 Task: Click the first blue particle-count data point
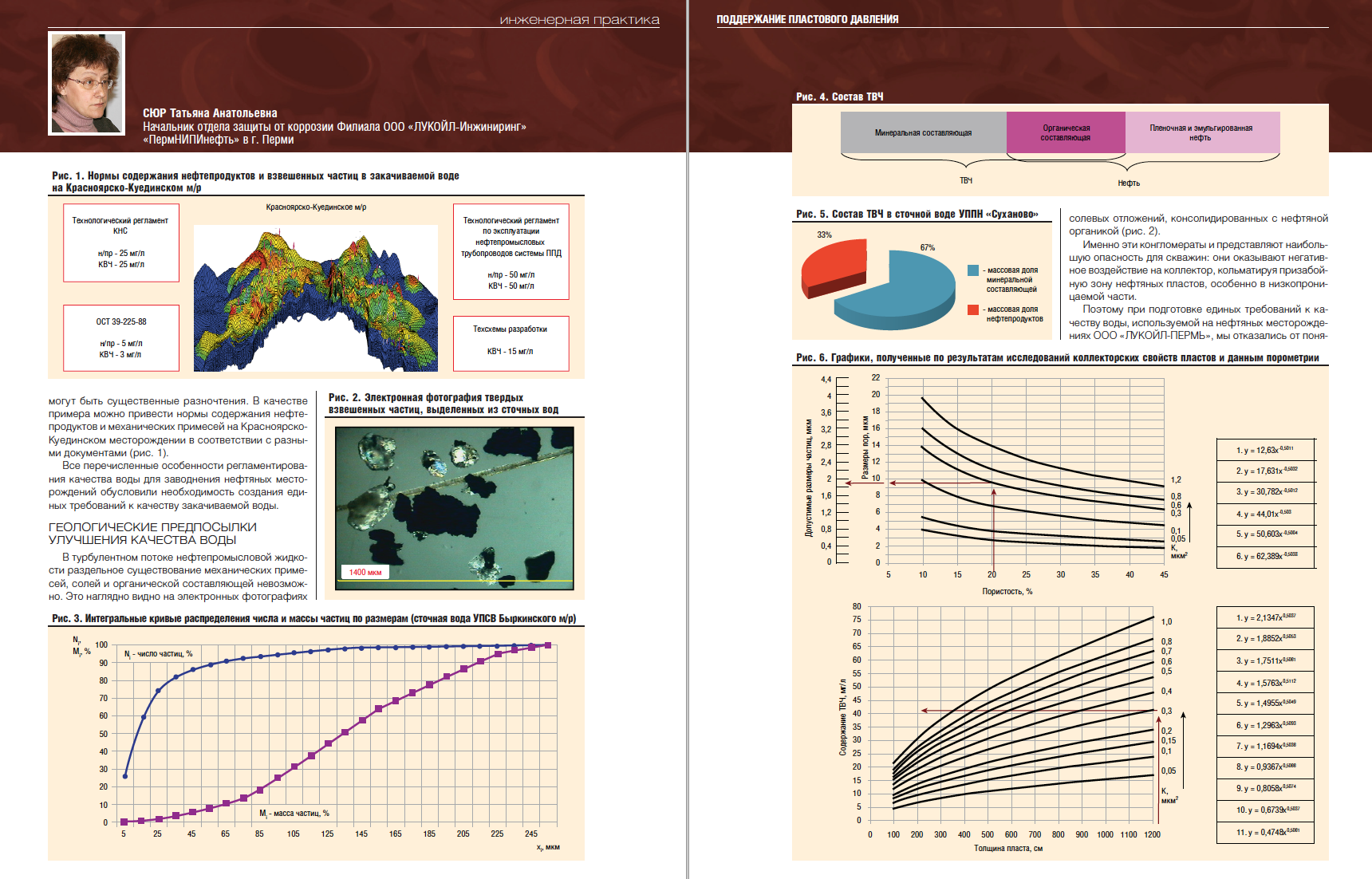point(124,776)
